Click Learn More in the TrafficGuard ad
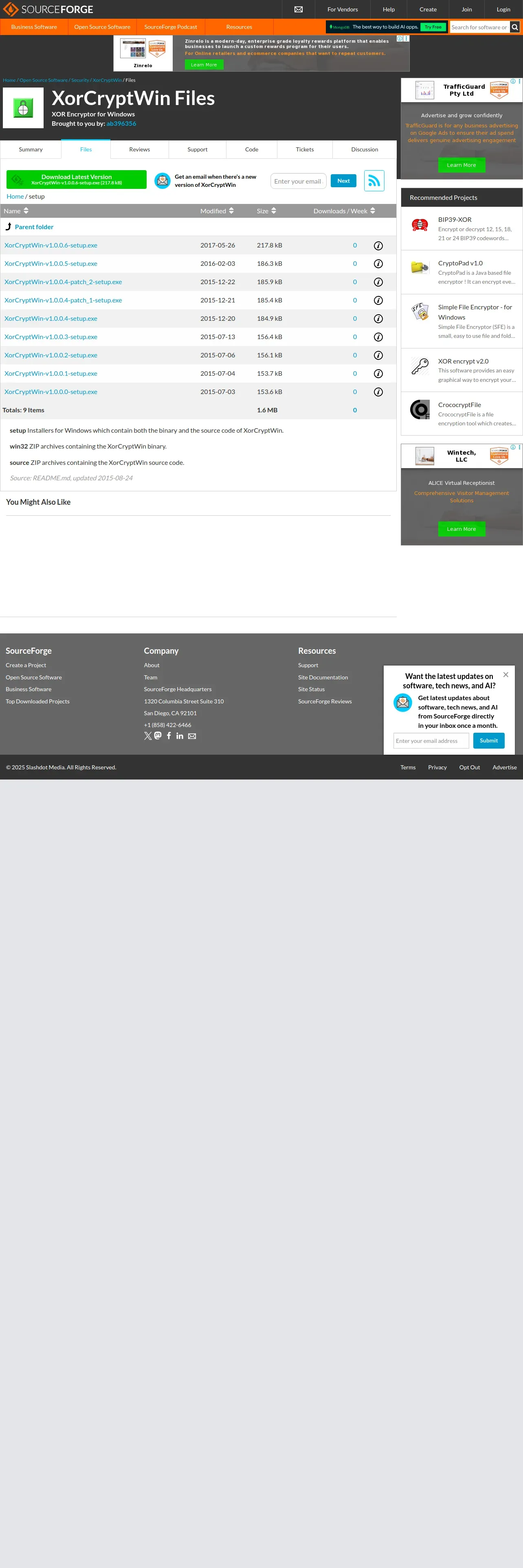The width and height of the screenshot is (523, 1568). tap(461, 165)
